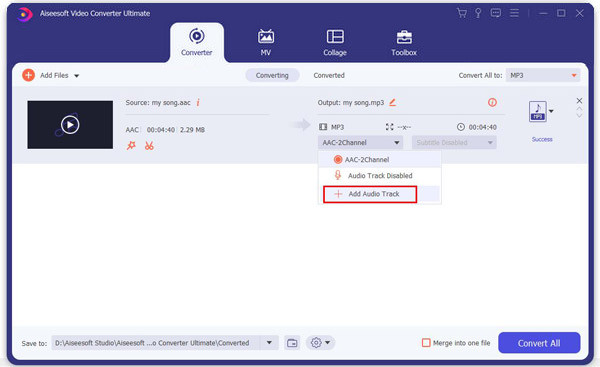Click the 2.29 MB file size
The height and width of the screenshot is (367, 600).
click(192, 130)
